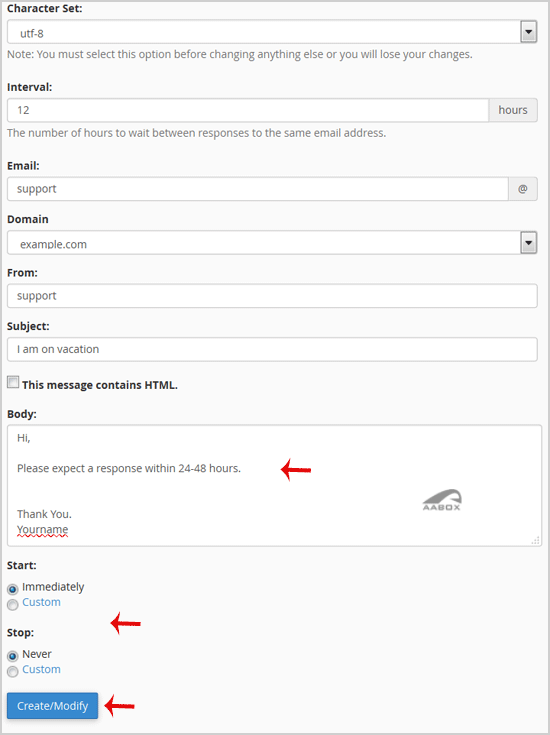Expand the Domain dropdown arrow
Image resolution: width=550 pixels, height=735 pixels.
[x=528, y=243]
